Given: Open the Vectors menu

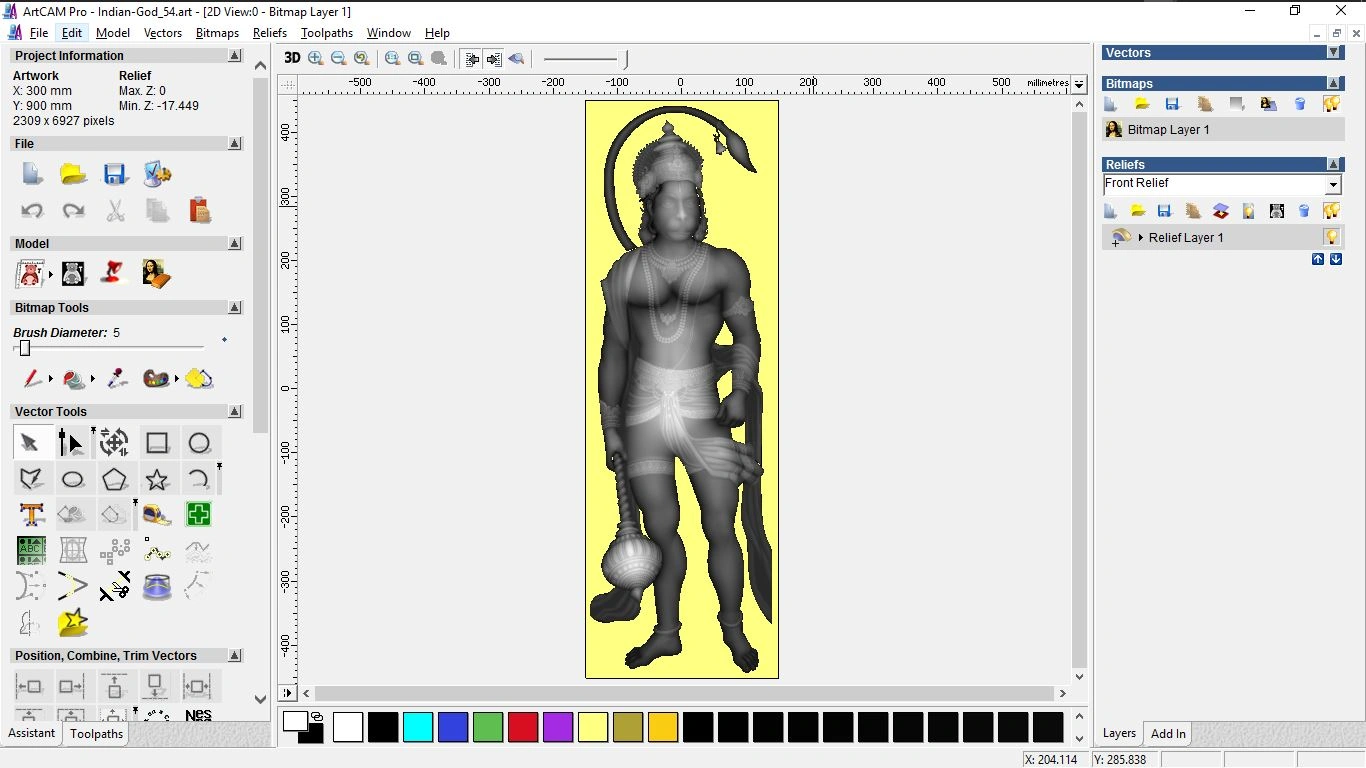Looking at the screenshot, I should click(163, 32).
